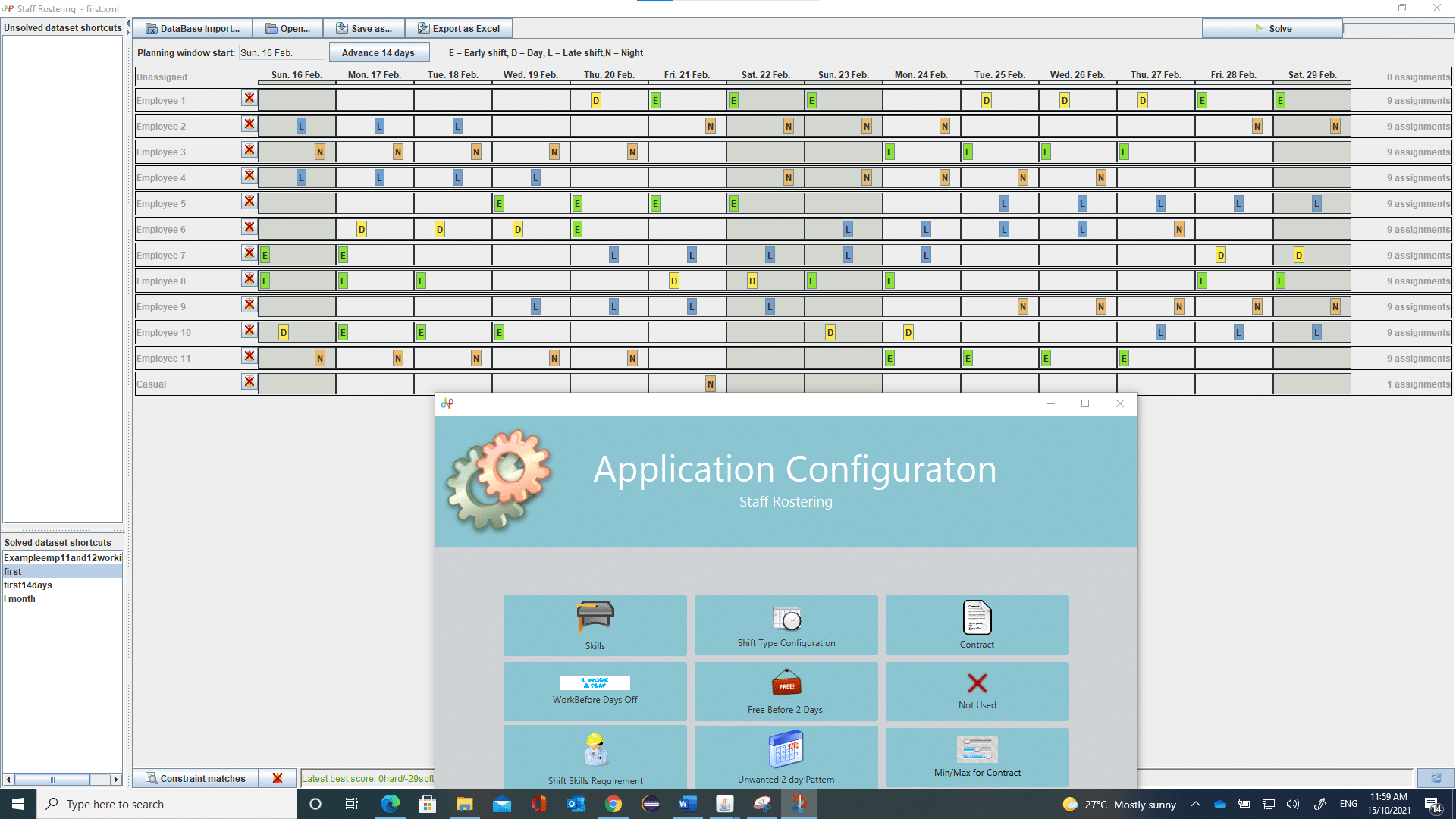Open the Contract configuration tile
This screenshot has height=819, width=1456.
pyautogui.click(x=977, y=625)
